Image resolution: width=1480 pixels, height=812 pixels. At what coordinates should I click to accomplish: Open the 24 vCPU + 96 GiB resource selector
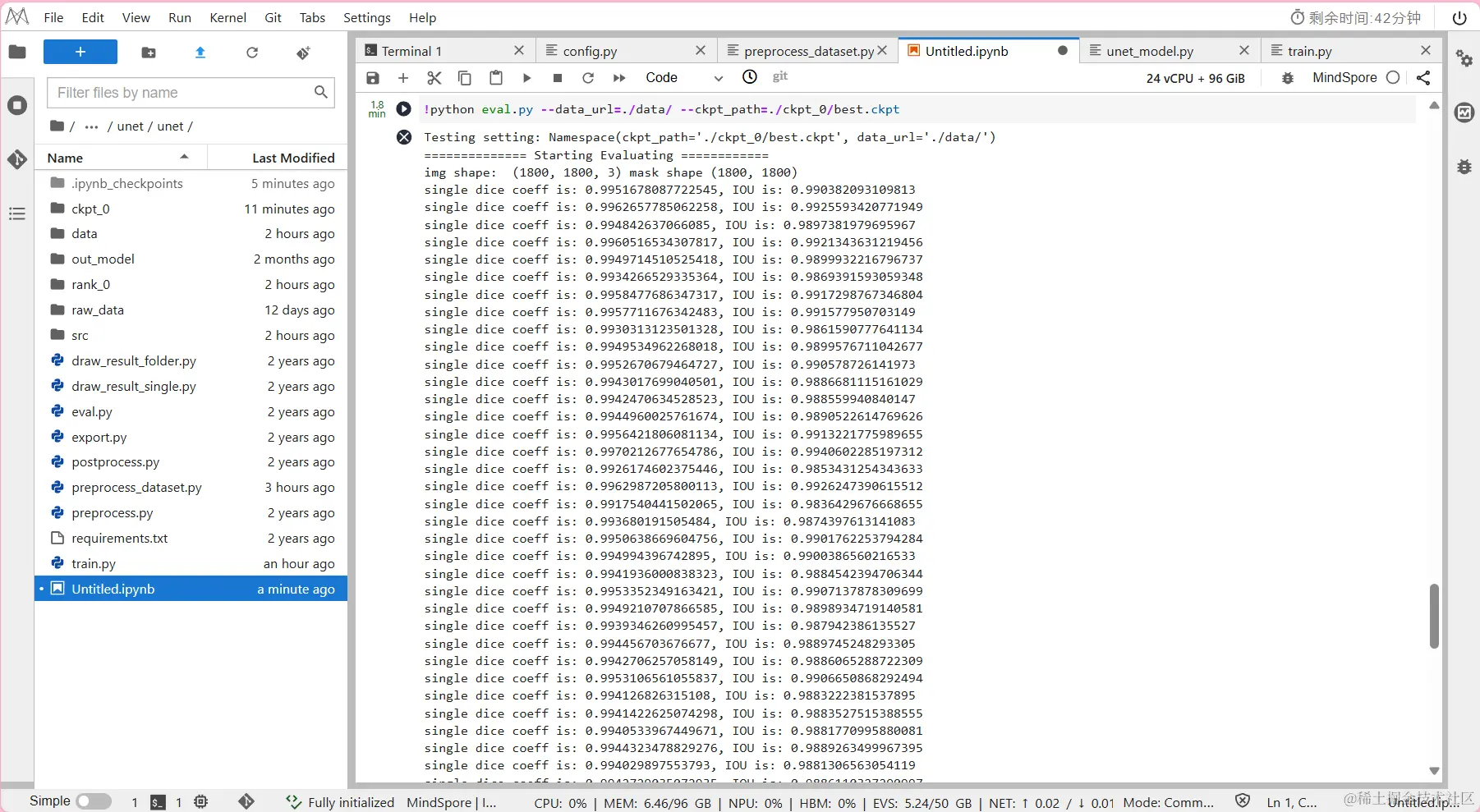point(1196,78)
